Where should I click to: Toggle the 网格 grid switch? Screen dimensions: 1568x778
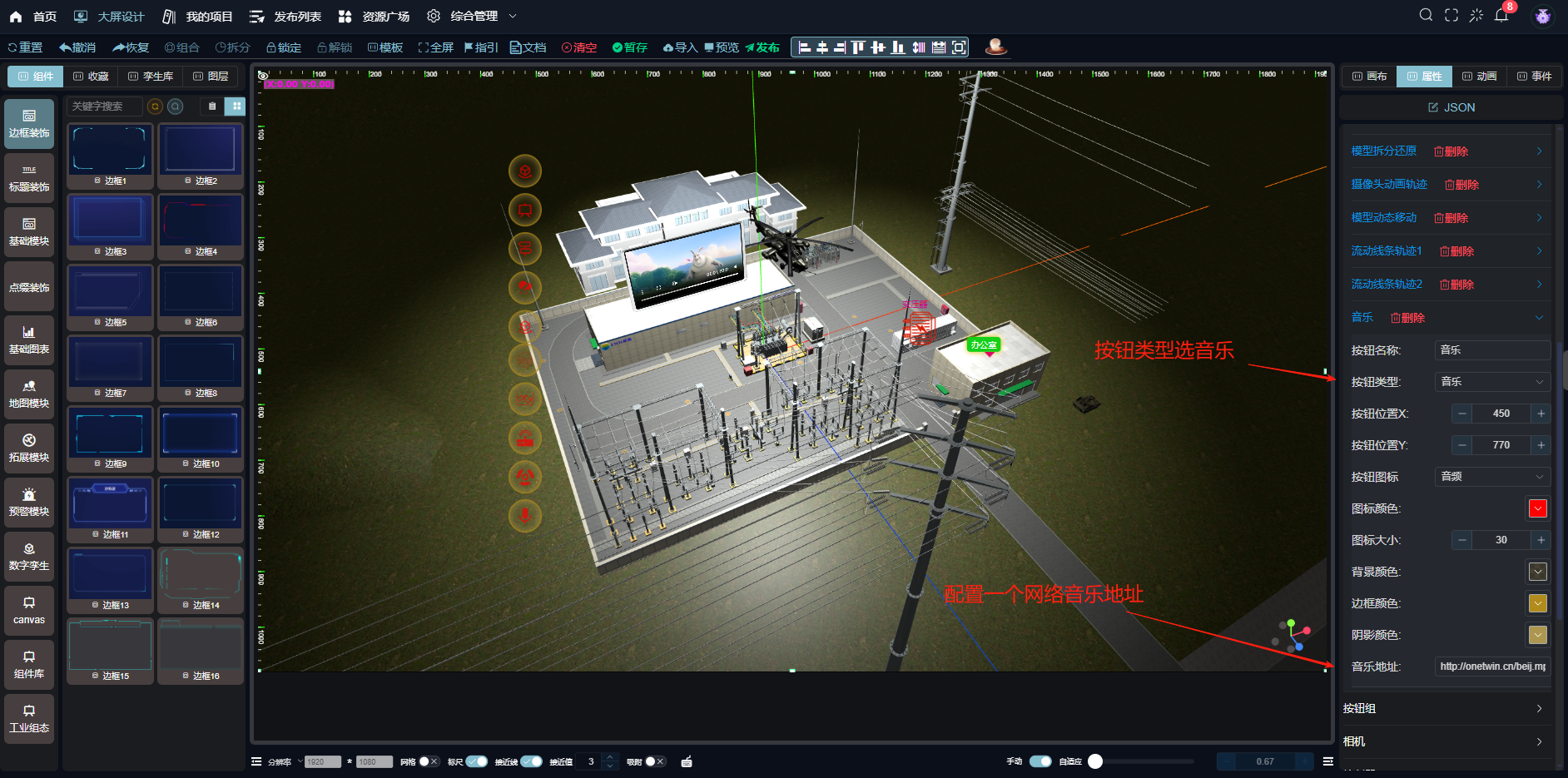click(428, 761)
